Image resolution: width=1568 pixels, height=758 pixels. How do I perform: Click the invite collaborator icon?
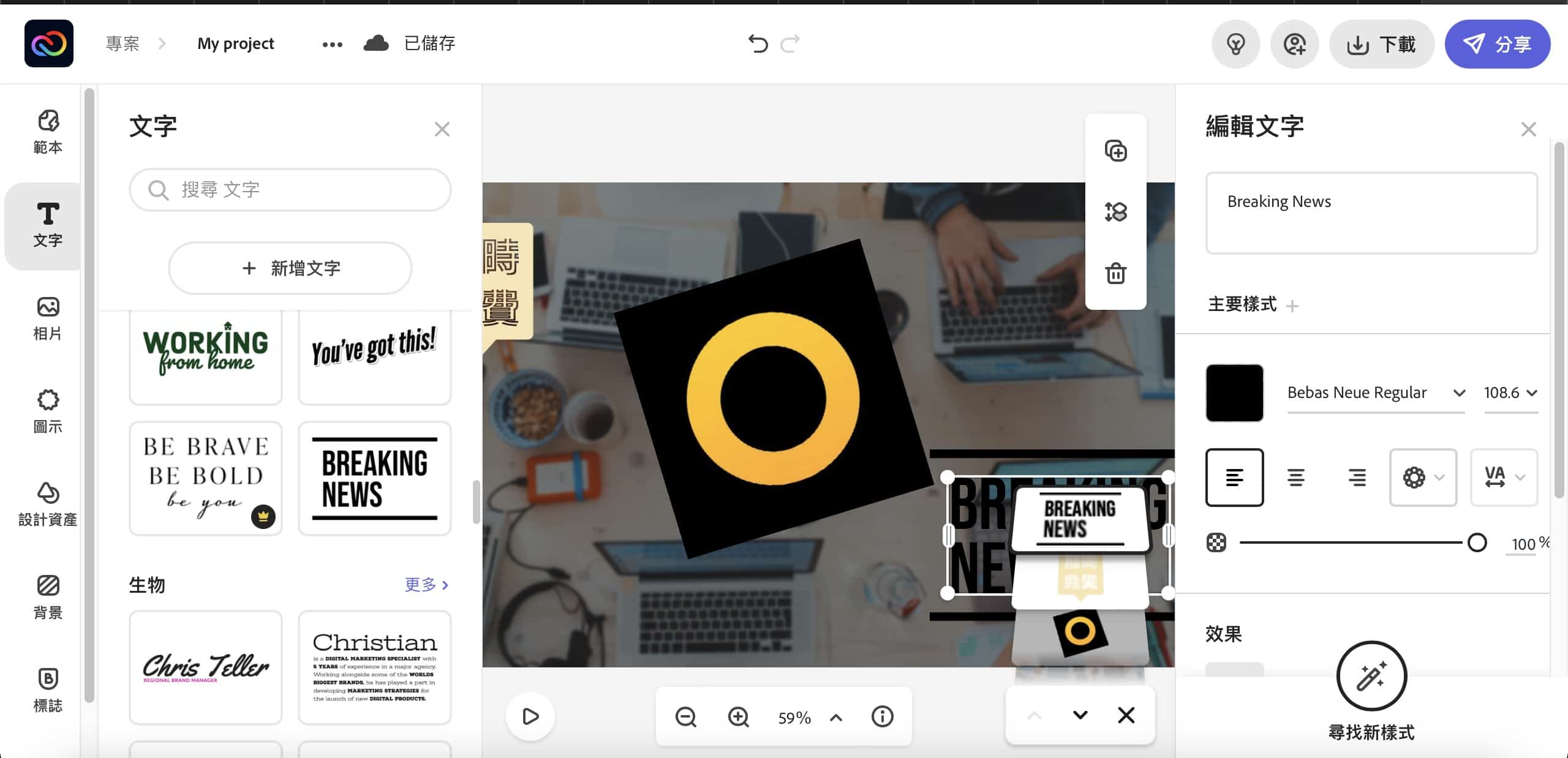1294,44
